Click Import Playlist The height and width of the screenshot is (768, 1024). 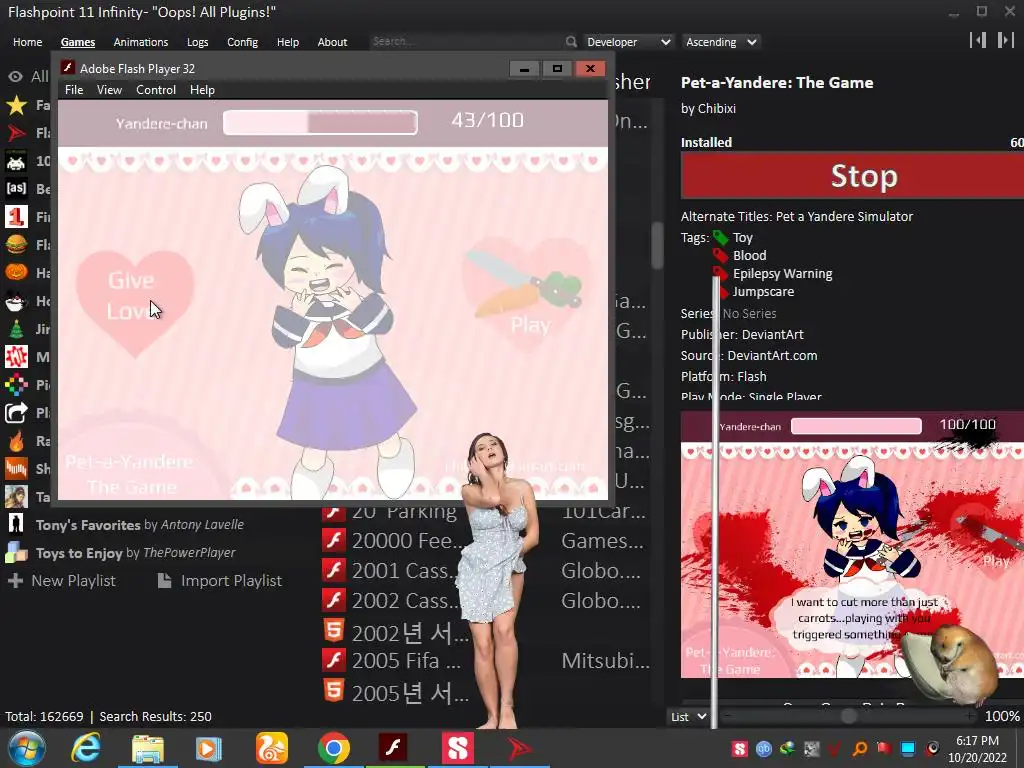(220, 581)
